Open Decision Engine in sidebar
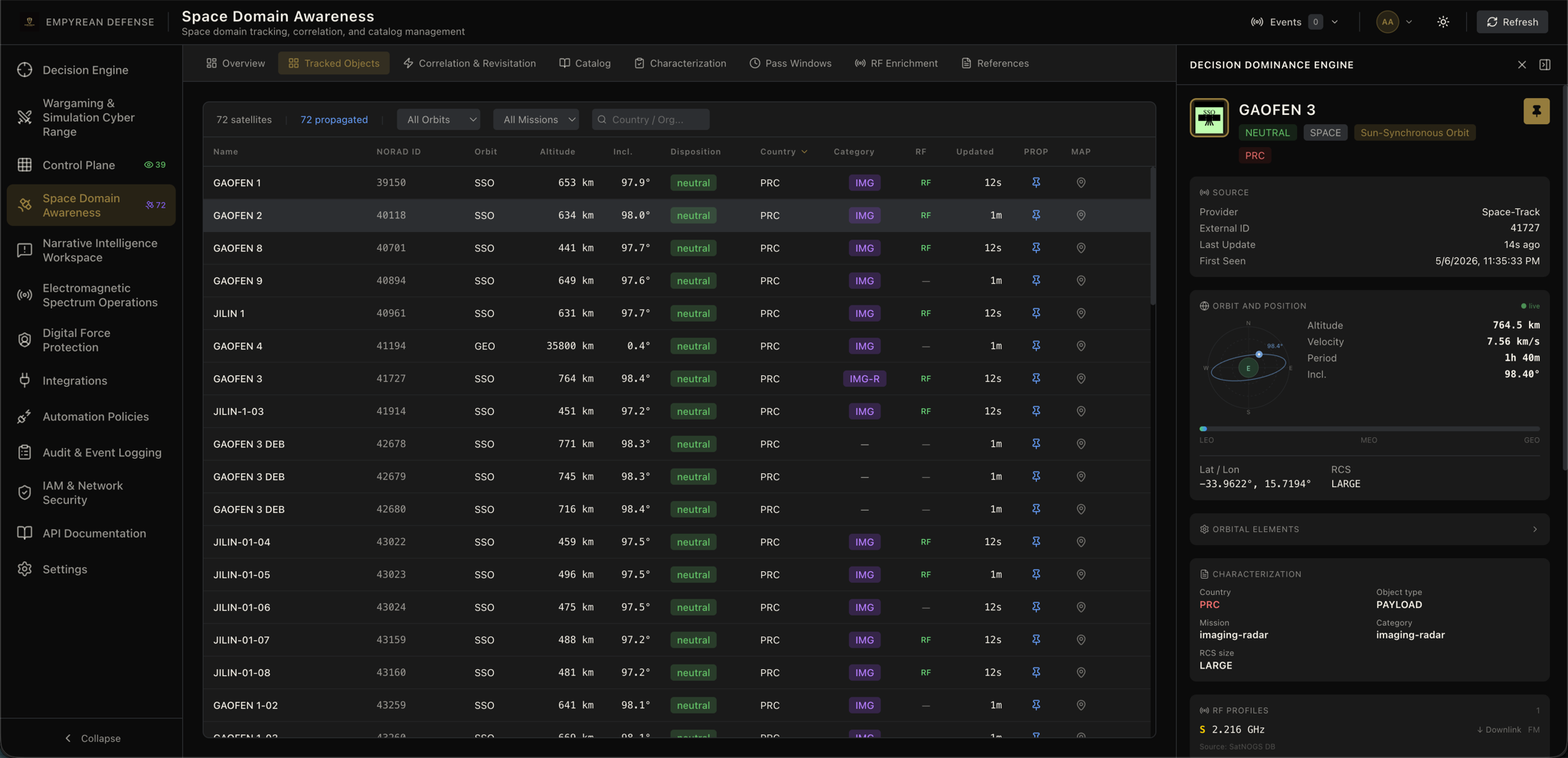 tap(85, 70)
